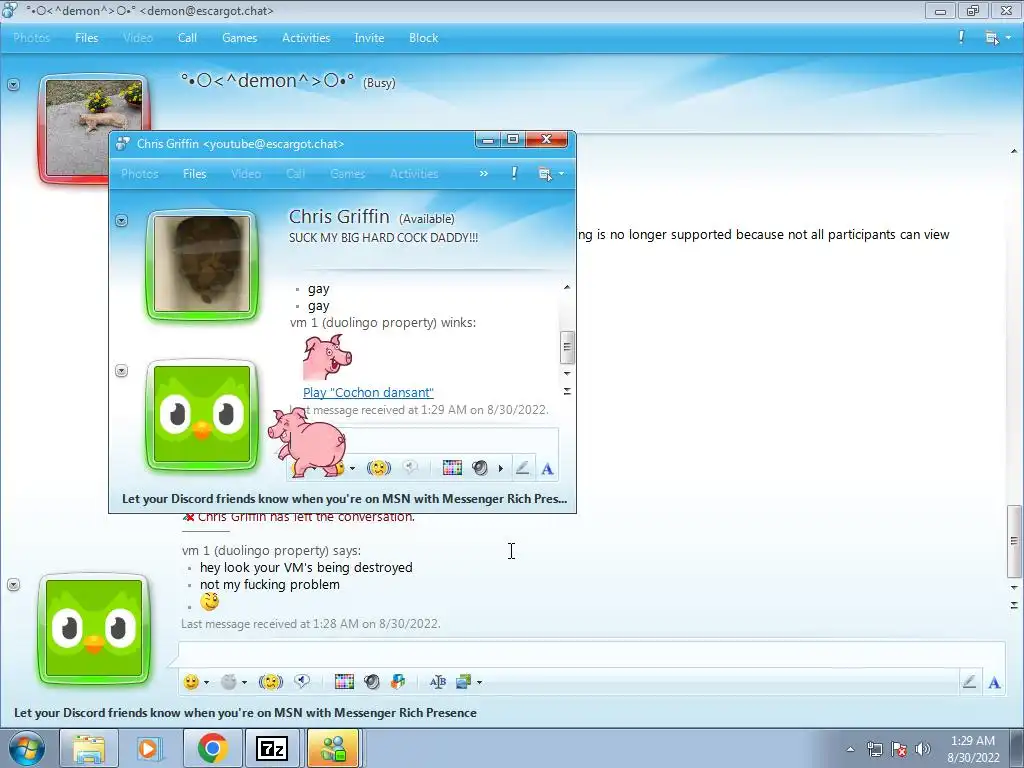
Task: Open emoticon picker in demon chat toolbar
Action: pyautogui.click(x=191, y=682)
